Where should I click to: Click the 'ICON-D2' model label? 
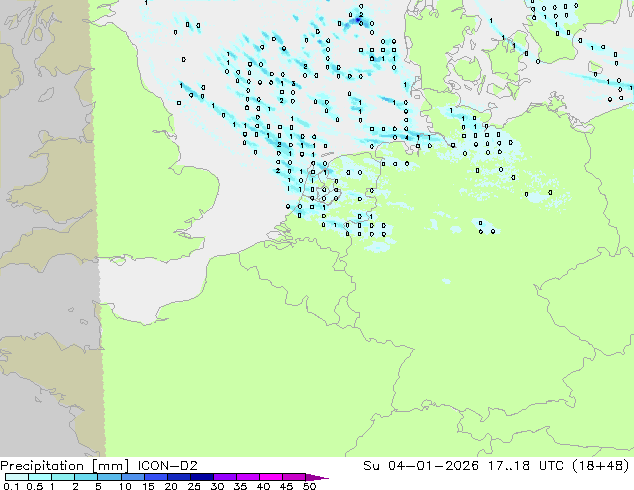pyautogui.click(x=167, y=466)
